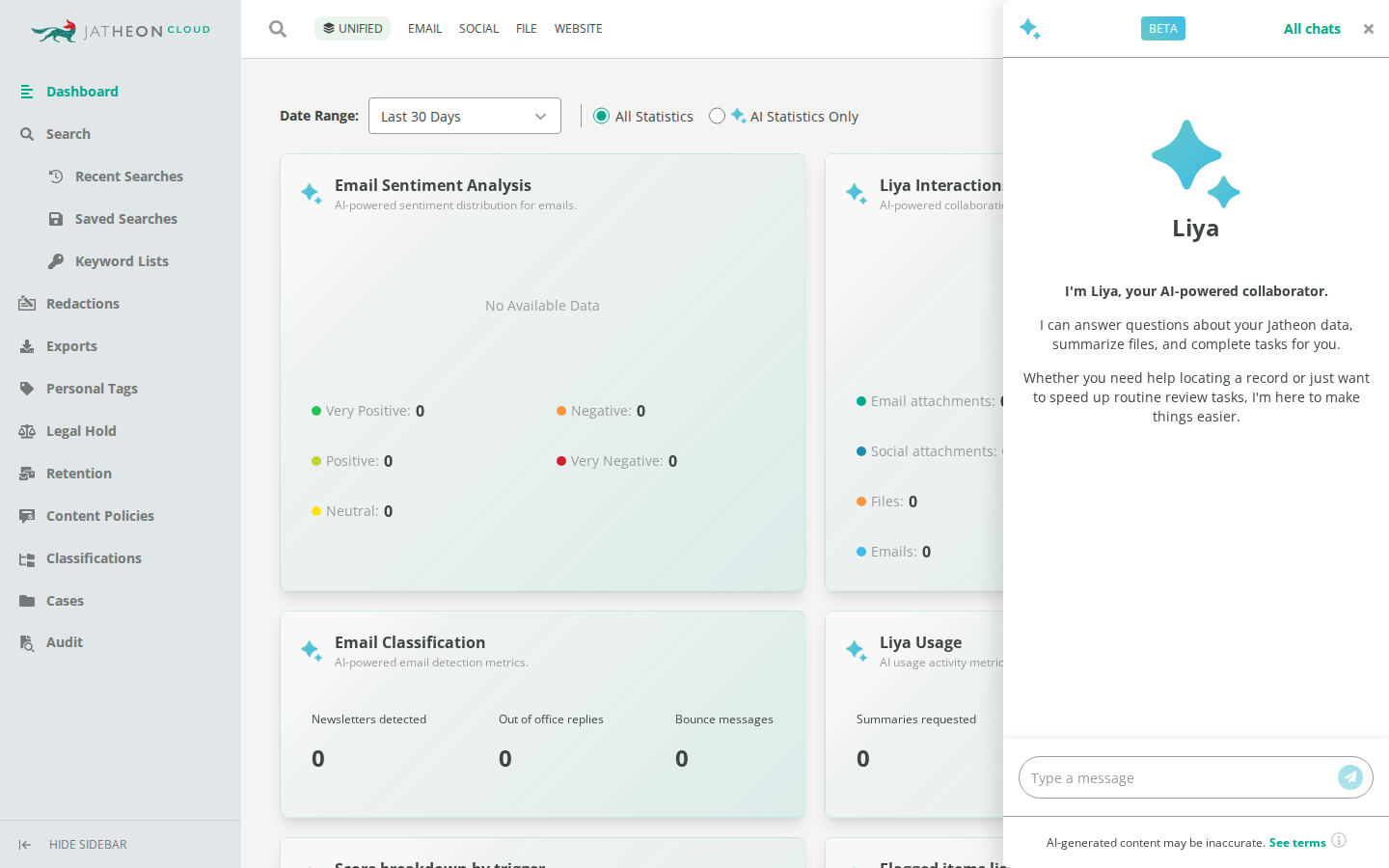Click the Jatheon Cloud logo

coord(121,31)
